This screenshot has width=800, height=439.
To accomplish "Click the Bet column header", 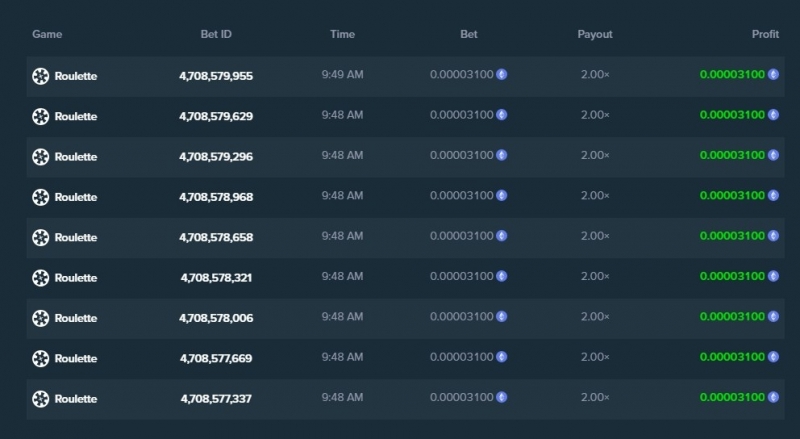I will pyautogui.click(x=469, y=34).
